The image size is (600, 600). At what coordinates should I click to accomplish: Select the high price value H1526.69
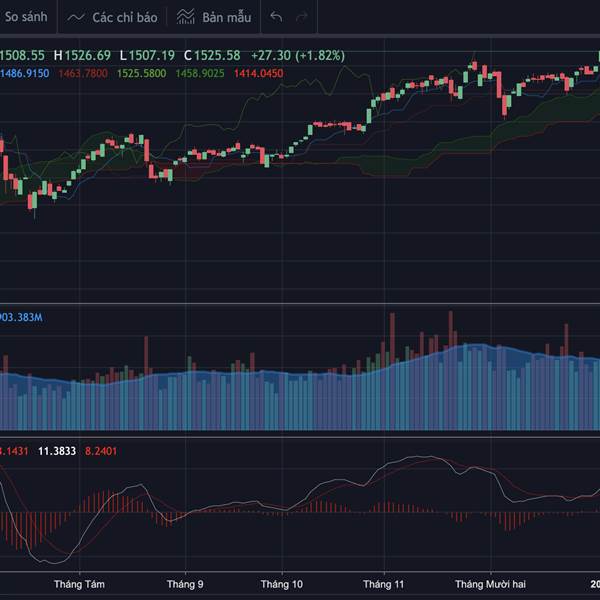(x=82, y=55)
